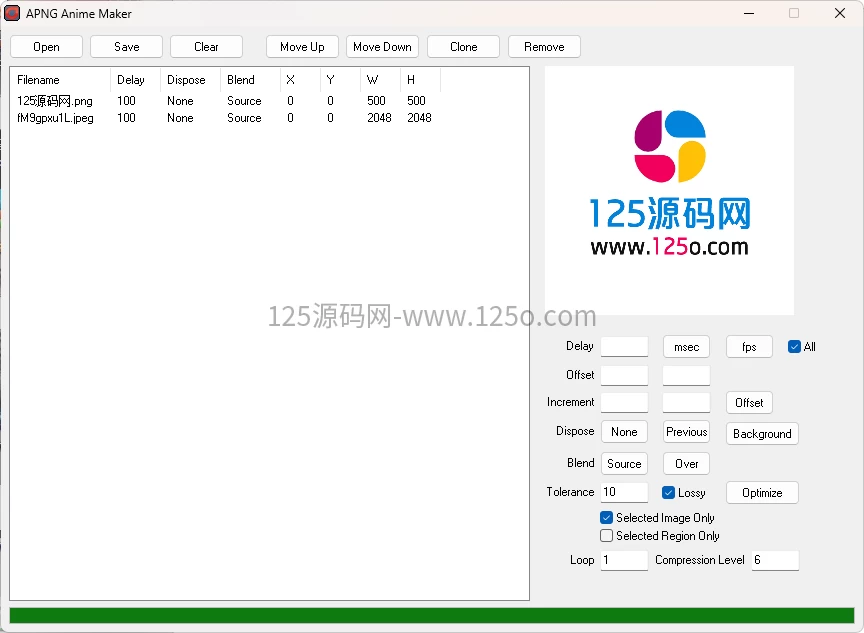The image size is (864, 633).
Task: Apply increment values via Offset button
Action: (749, 402)
